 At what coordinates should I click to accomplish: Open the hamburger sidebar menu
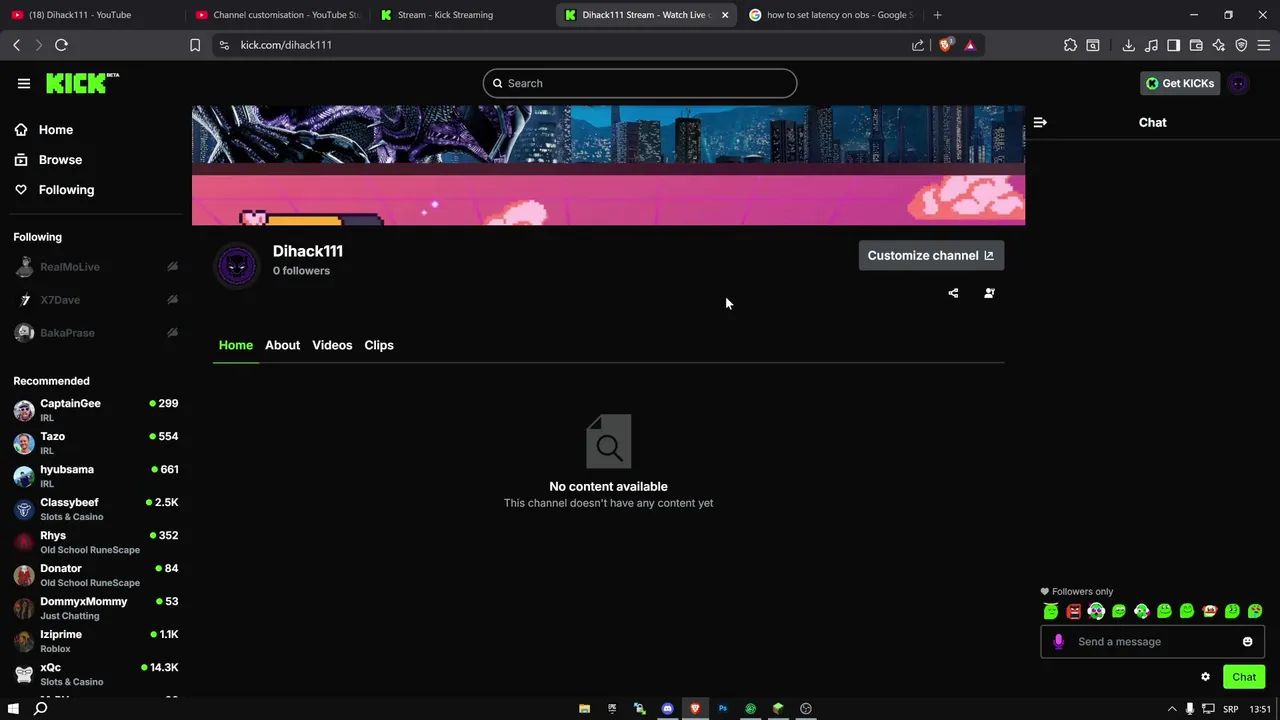click(24, 83)
